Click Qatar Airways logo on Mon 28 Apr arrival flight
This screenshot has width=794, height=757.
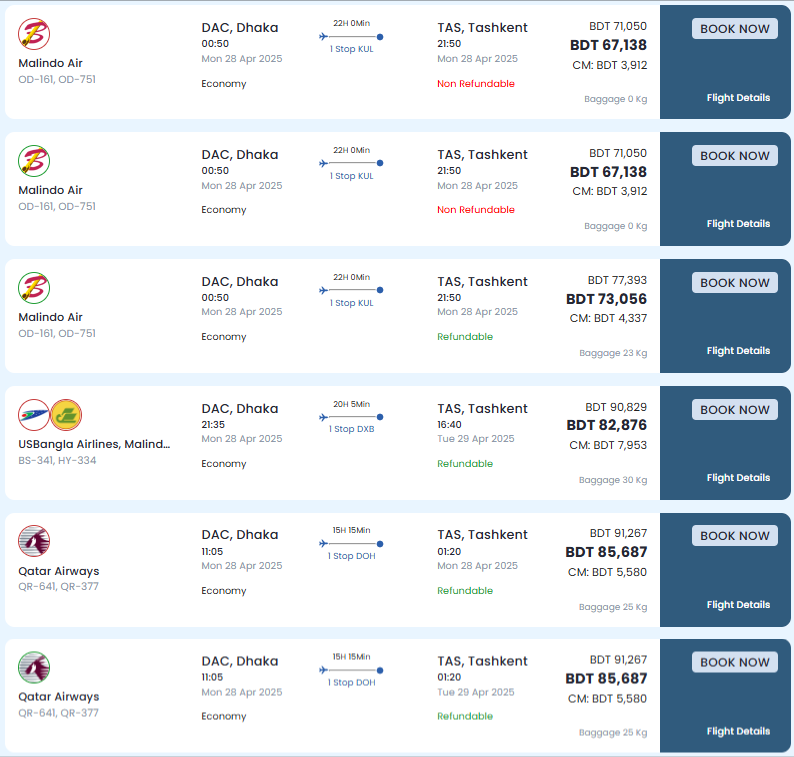tap(34, 541)
